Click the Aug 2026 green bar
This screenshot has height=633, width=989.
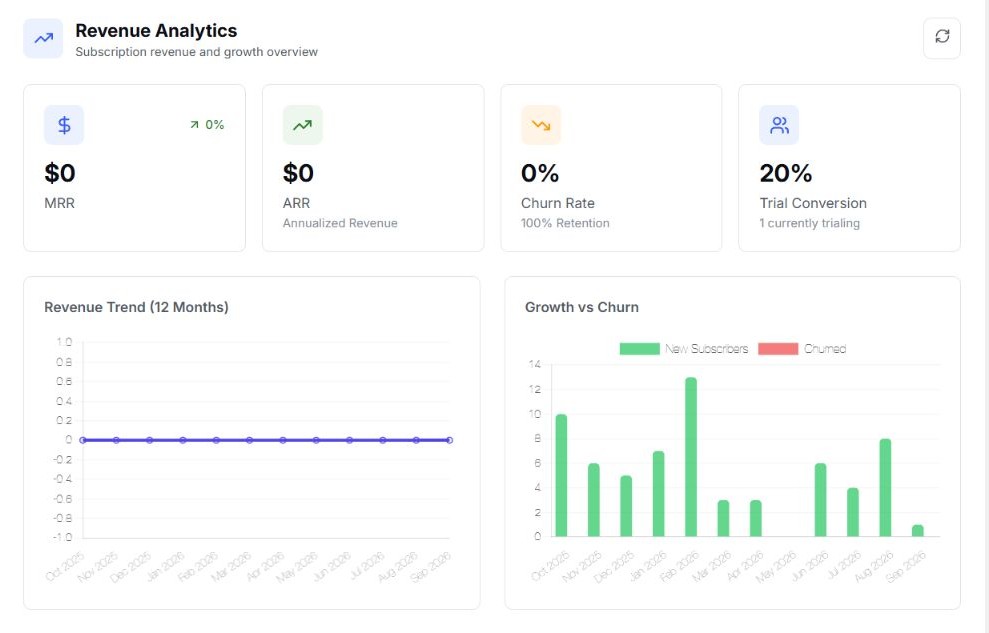point(885,488)
